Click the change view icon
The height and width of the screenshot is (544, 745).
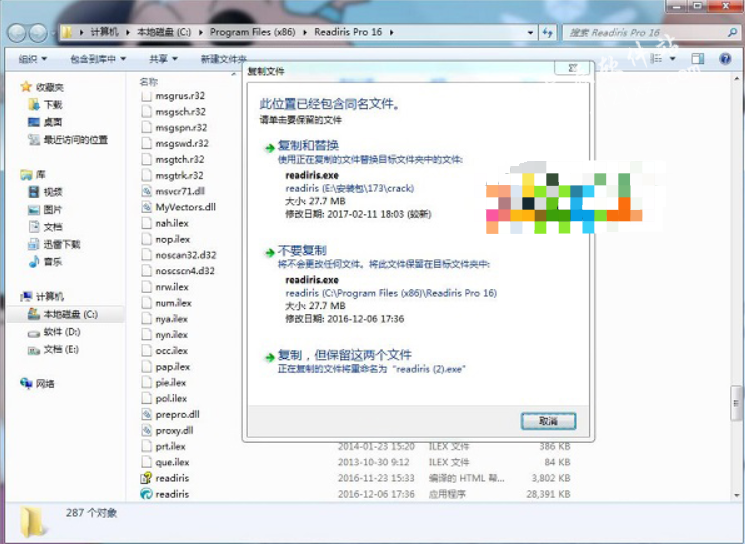click(657, 58)
